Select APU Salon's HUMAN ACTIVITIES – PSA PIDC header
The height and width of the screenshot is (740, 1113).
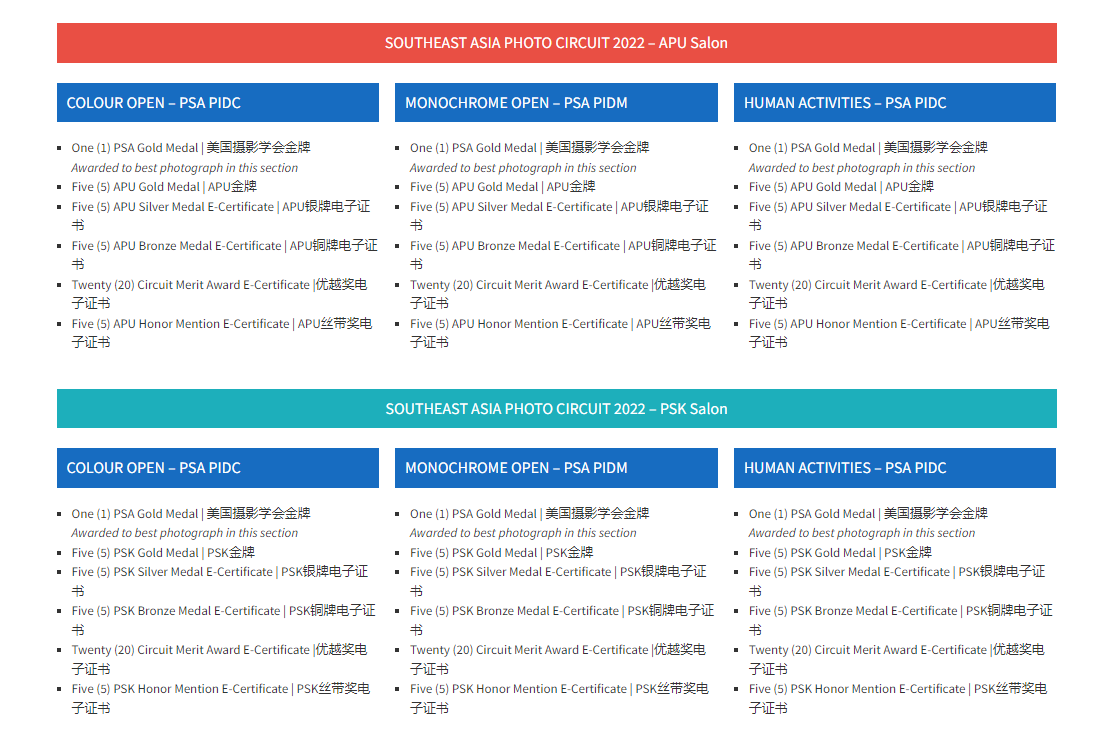click(895, 103)
